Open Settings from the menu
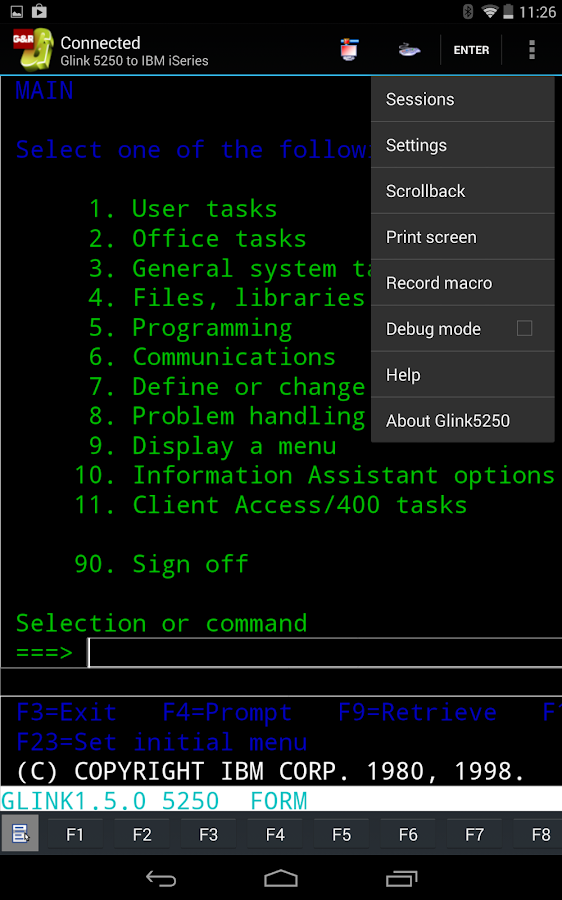 click(463, 145)
